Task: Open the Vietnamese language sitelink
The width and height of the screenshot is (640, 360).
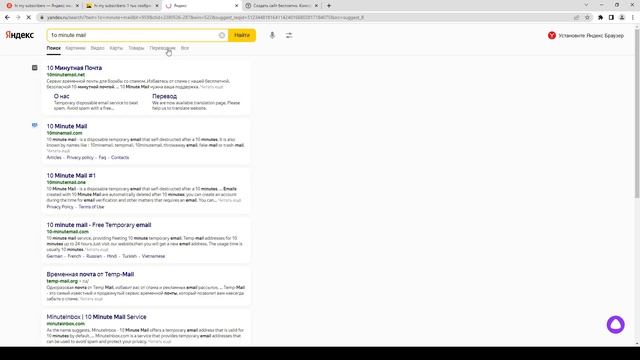Action: click(153, 256)
